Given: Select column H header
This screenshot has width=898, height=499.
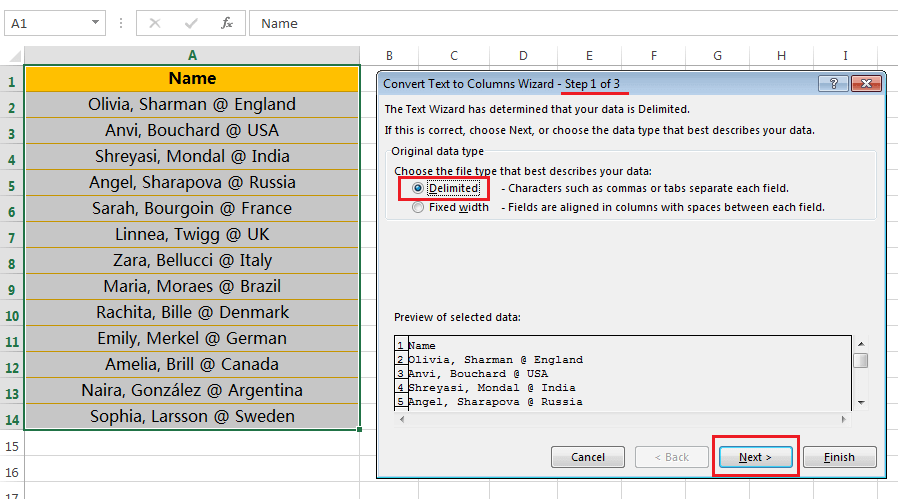Looking at the screenshot, I should coord(781,55).
